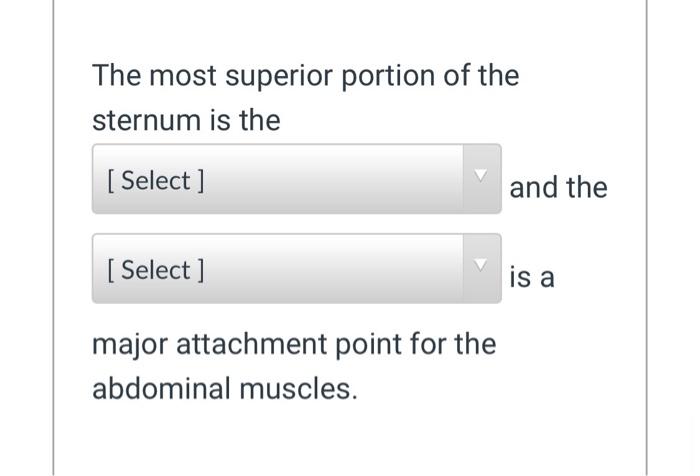Click the text "major attachment point for the"
The height and width of the screenshot is (476, 700).
coord(293,344)
